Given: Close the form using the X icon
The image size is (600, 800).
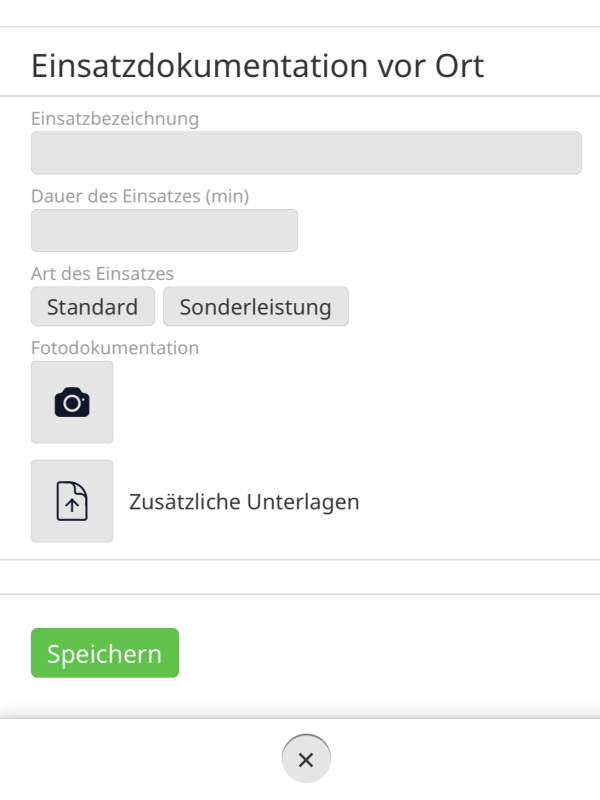Looking at the screenshot, I should pos(306,759).
